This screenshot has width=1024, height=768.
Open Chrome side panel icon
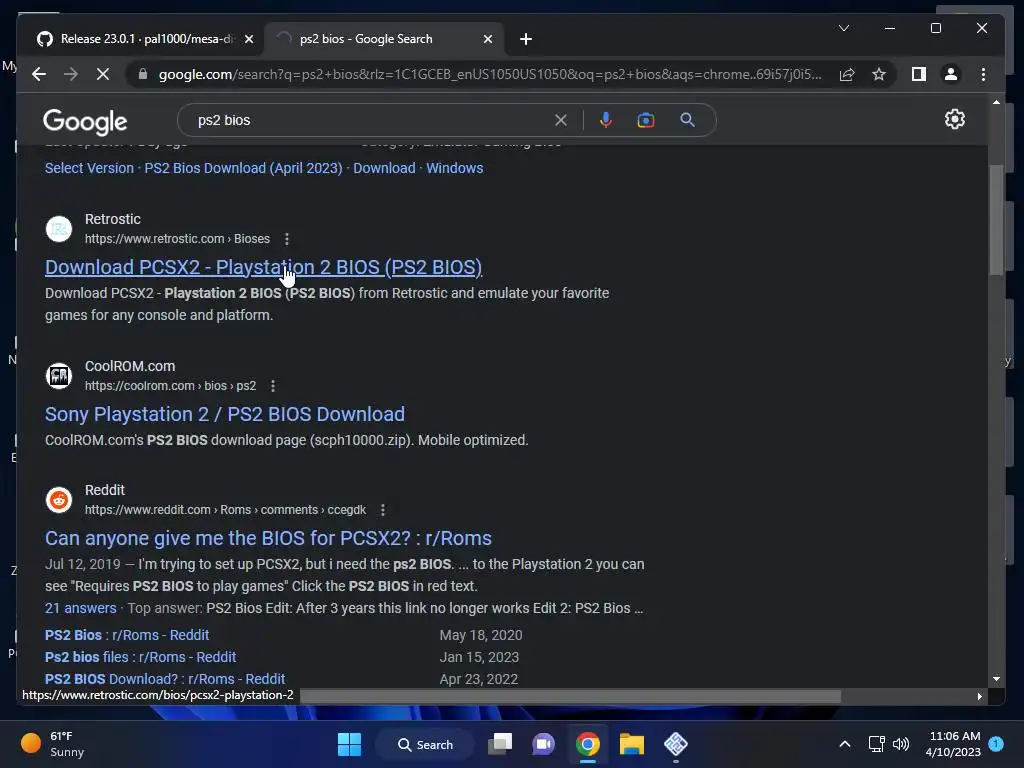pos(919,74)
